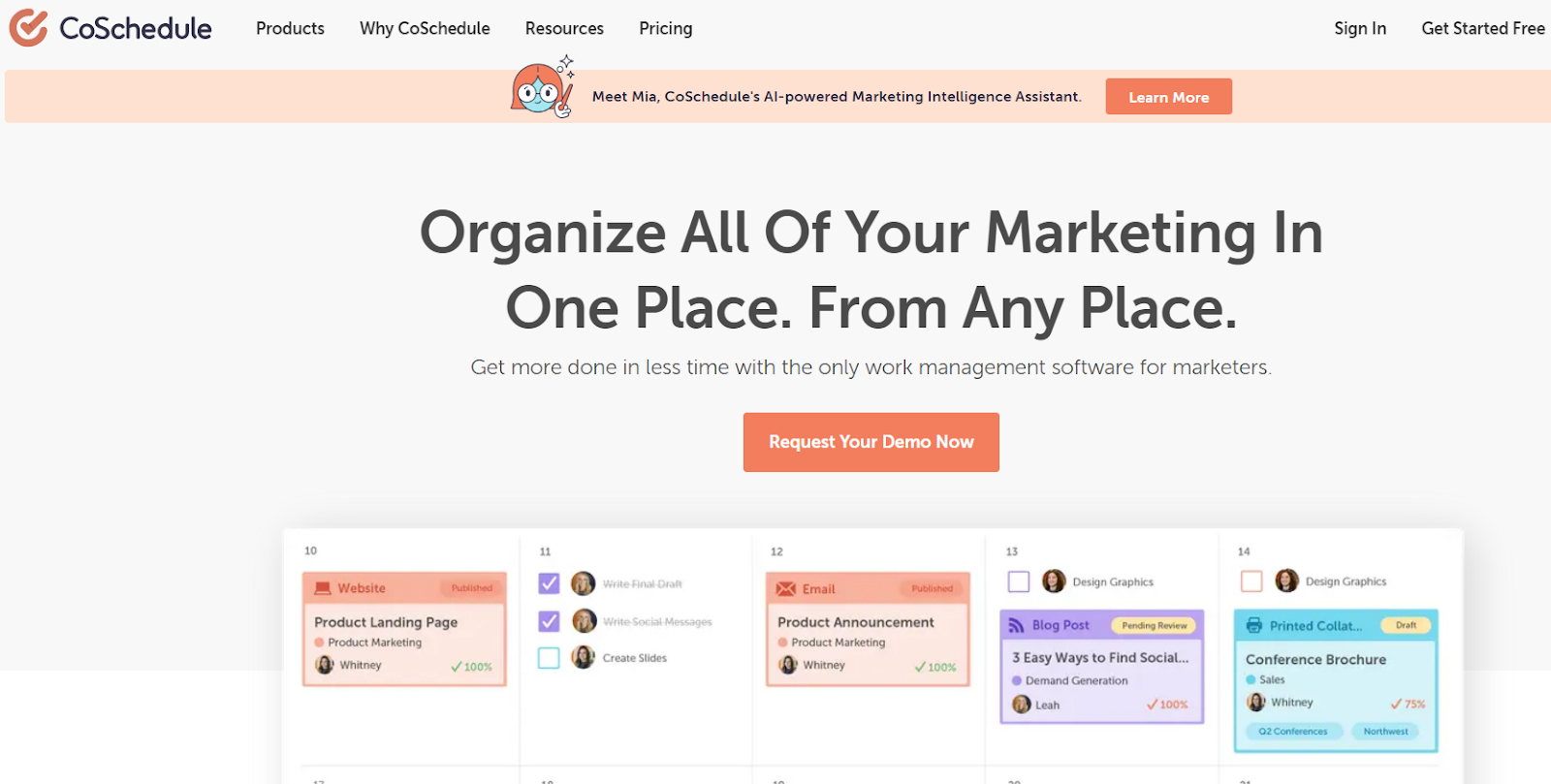Click the Meet Mia announcement text
This screenshot has width=1551, height=784.
point(837,97)
